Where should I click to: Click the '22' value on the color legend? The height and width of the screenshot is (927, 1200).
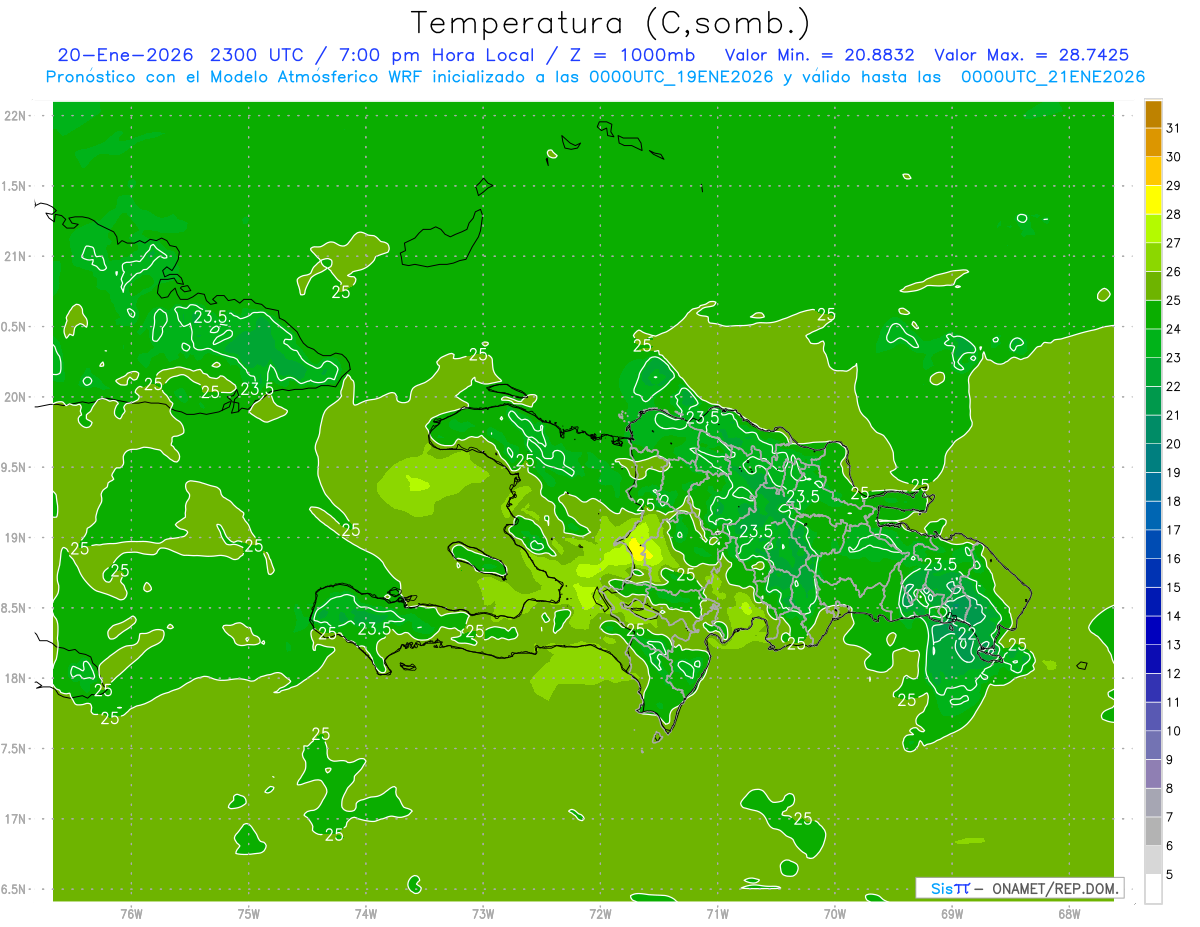(x=1174, y=386)
